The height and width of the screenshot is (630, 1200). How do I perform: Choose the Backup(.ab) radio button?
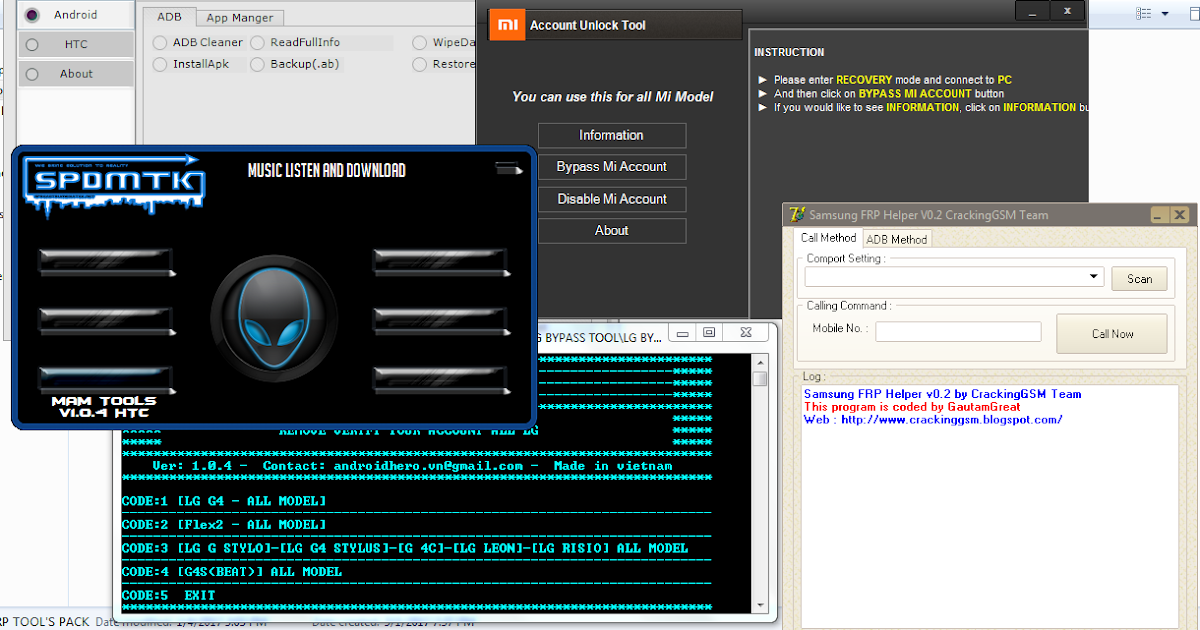click(257, 64)
